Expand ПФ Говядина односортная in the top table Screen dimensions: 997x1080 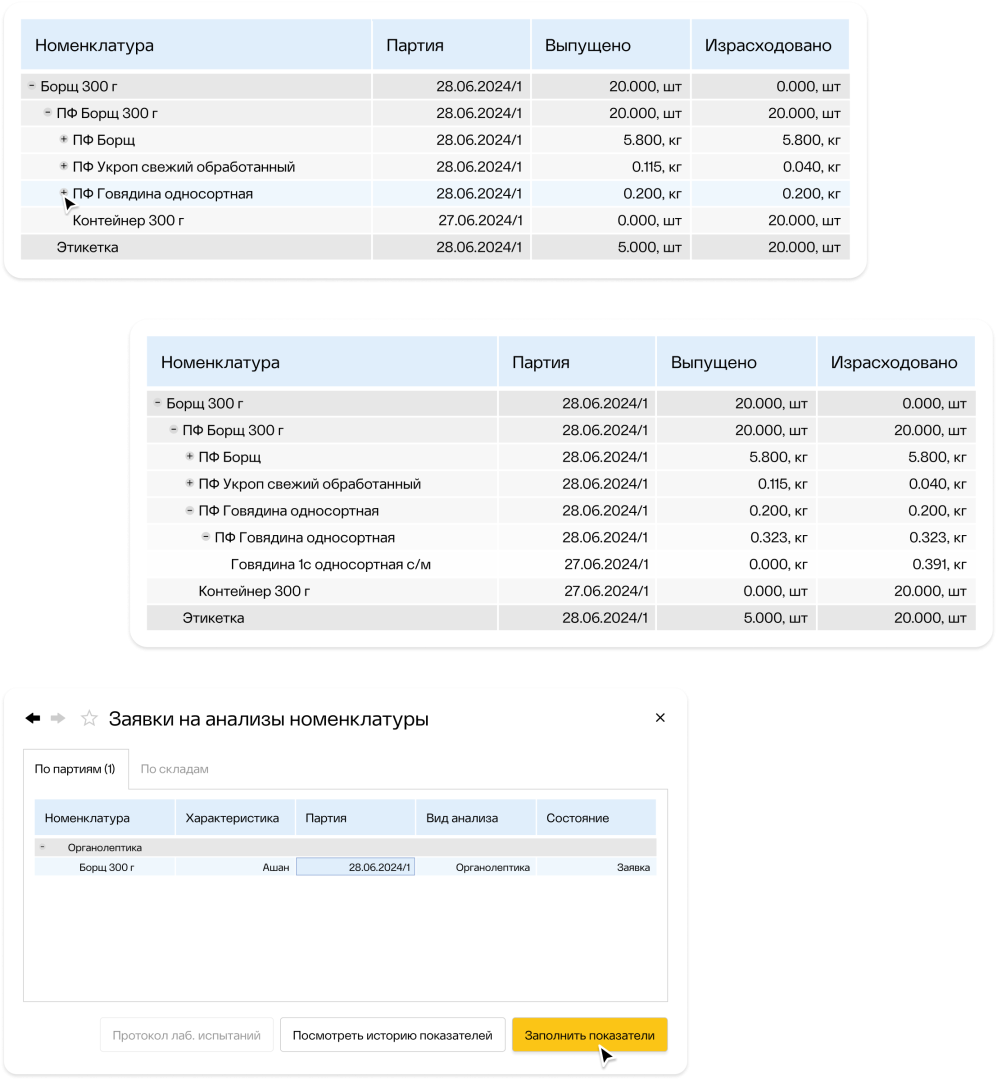[63, 194]
